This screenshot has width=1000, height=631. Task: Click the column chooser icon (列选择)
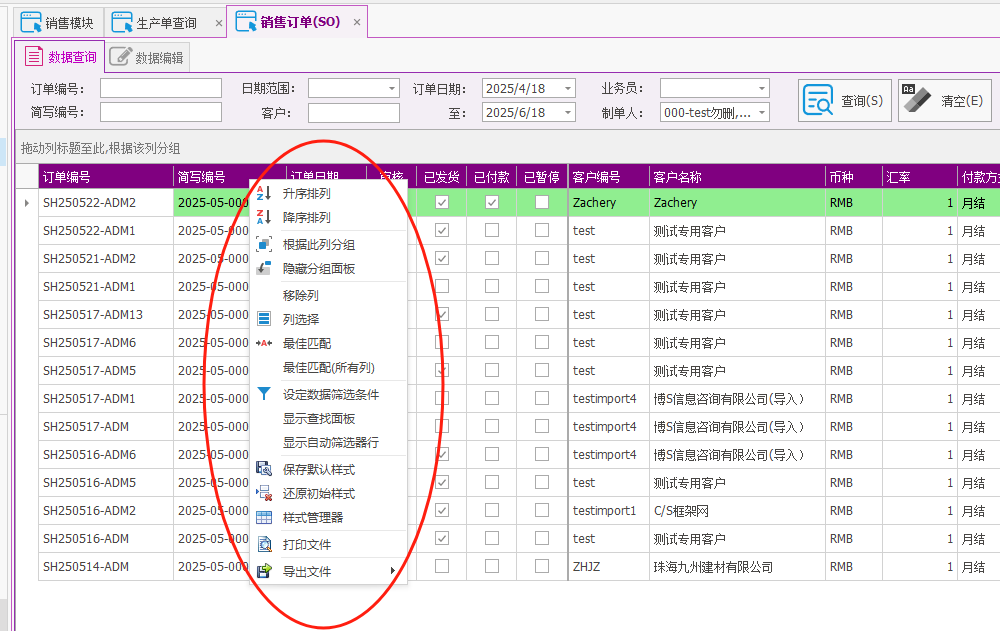pyautogui.click(x=264, y=319)
